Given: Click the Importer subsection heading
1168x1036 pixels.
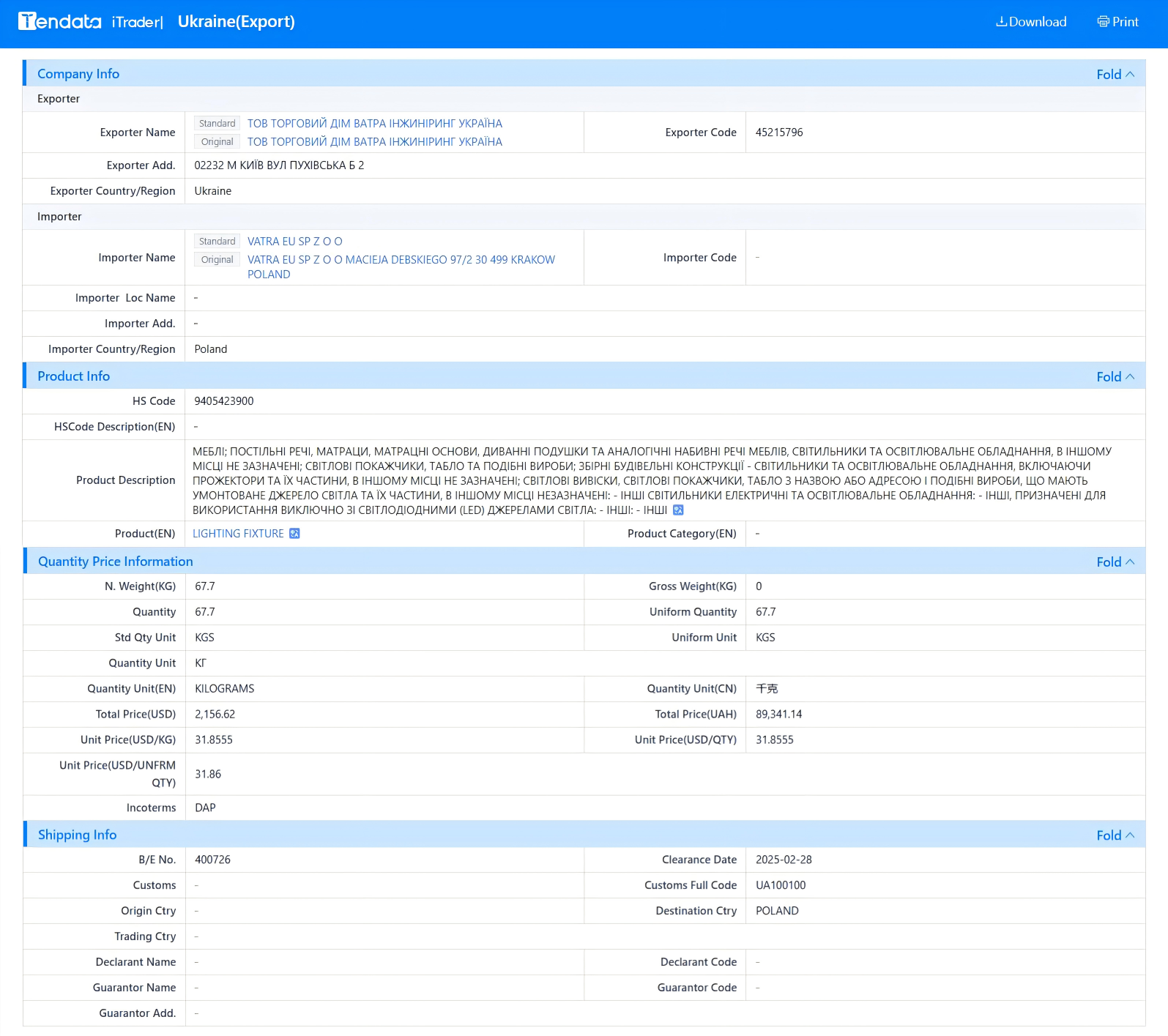Looking at the screenshot, I should pos(59,217).
